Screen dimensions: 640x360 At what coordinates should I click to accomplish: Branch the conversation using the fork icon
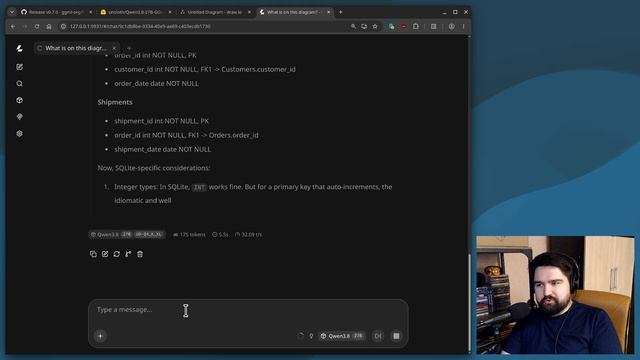[x=128, y=254]
